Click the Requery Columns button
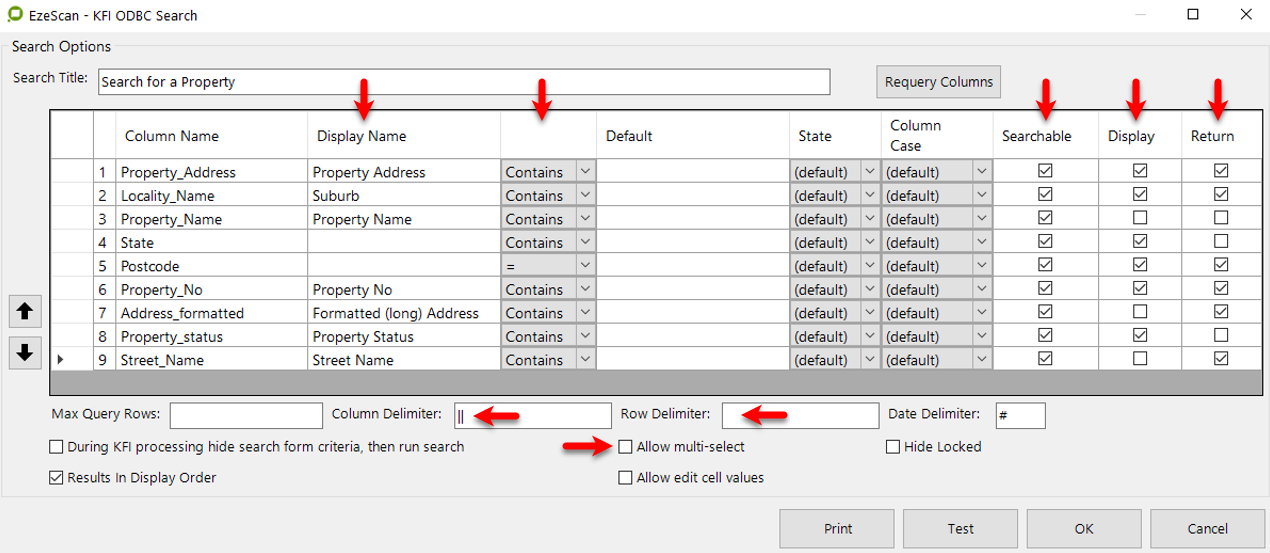Image resolution: width=1270 pixels, height=553 pixels. tap(938, 82)
